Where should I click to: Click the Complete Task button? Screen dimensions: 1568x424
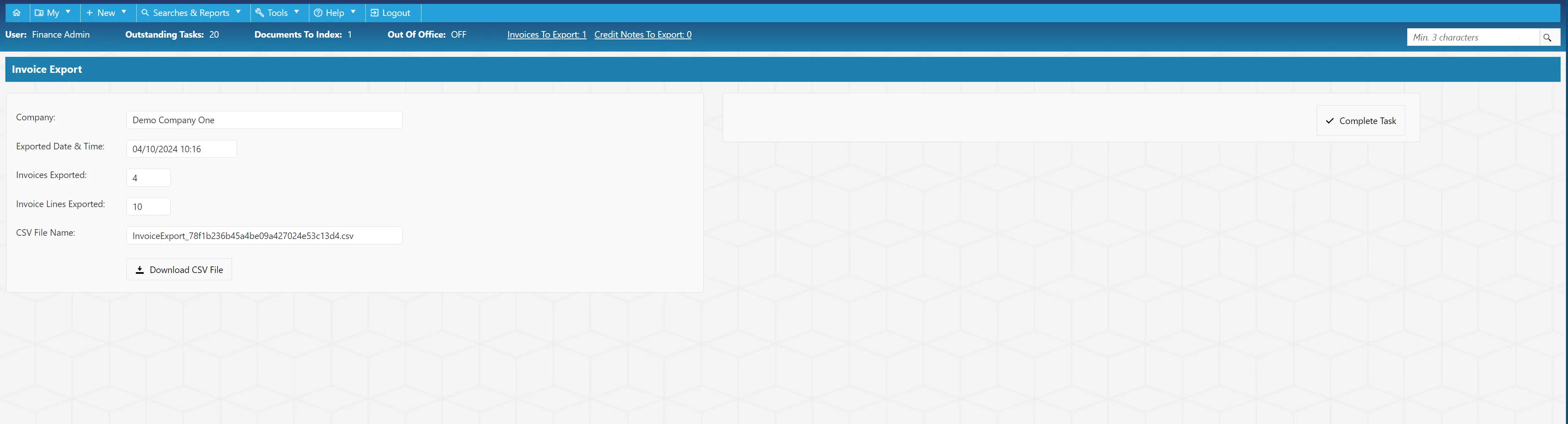(x=1361, y=121)
